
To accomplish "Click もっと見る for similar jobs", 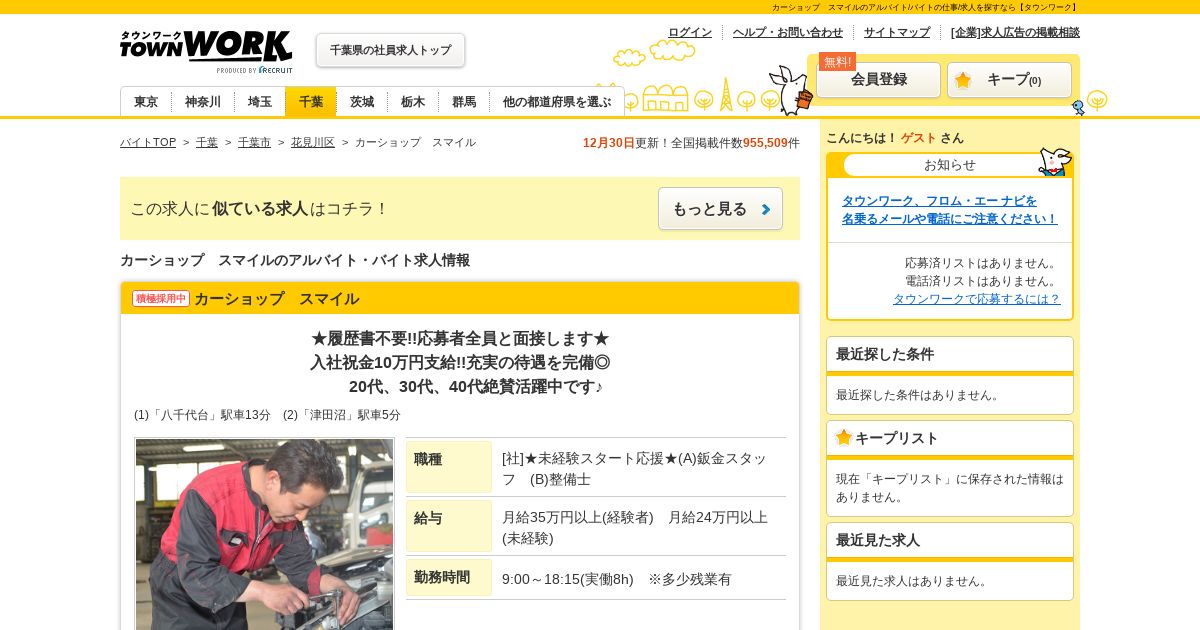I will pos(720,209).
